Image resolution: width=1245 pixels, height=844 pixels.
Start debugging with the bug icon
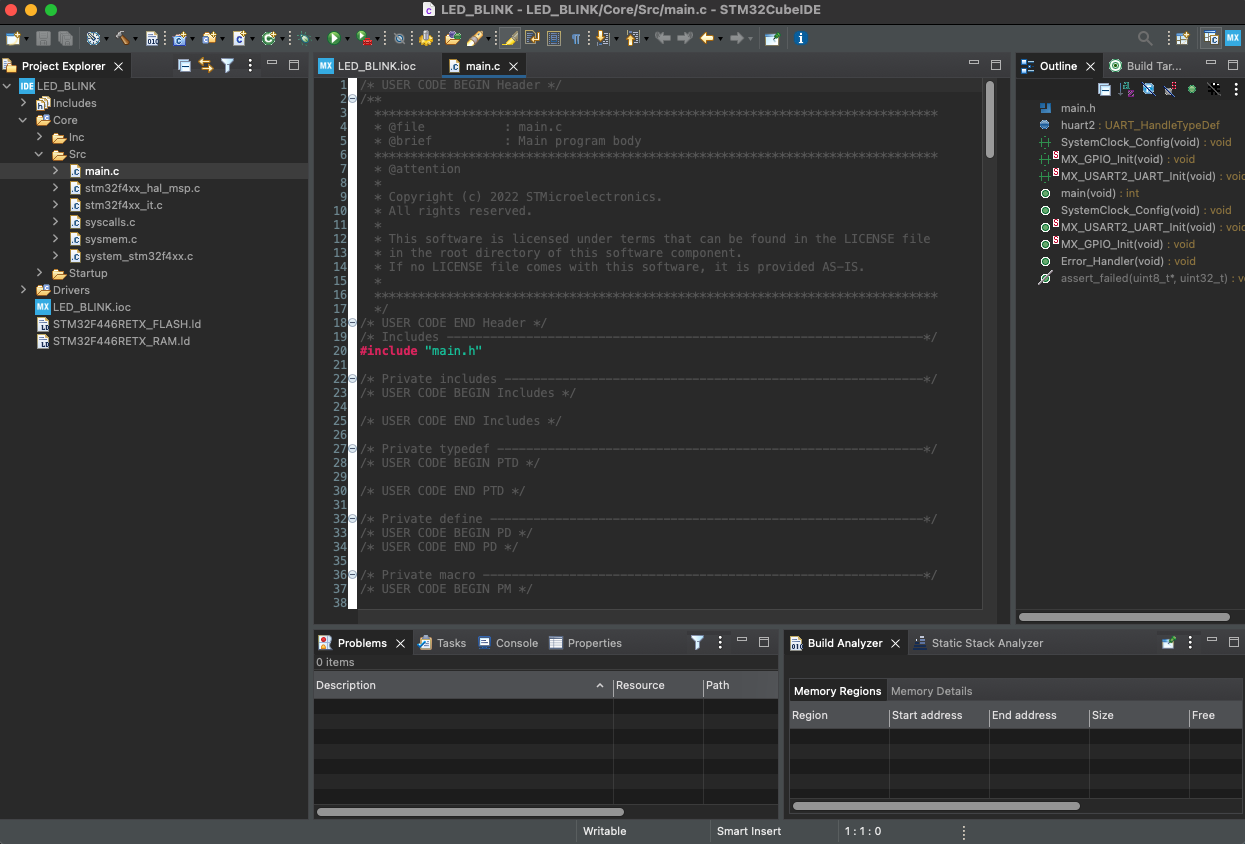tap(305, 38)
